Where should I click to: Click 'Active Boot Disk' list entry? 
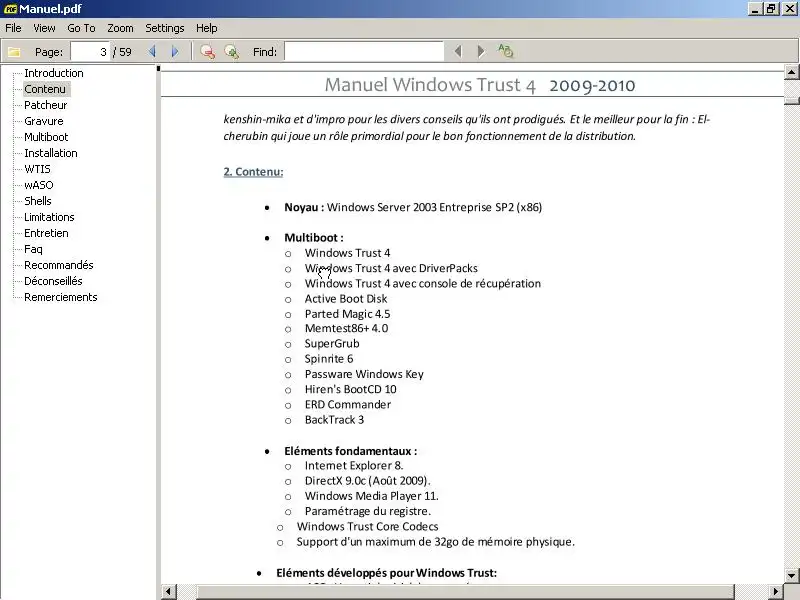(346, 298)
